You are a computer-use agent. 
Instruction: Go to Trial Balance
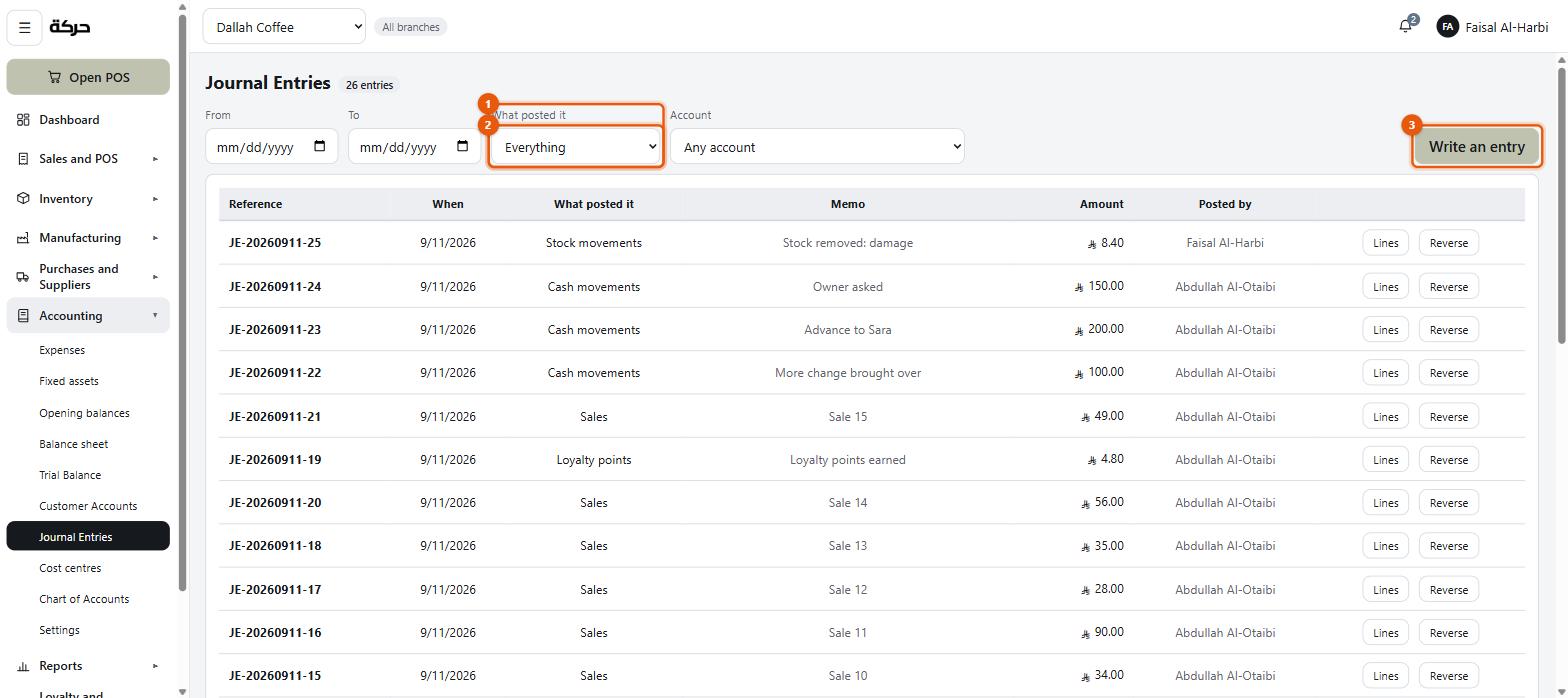[x=70, y=475]
